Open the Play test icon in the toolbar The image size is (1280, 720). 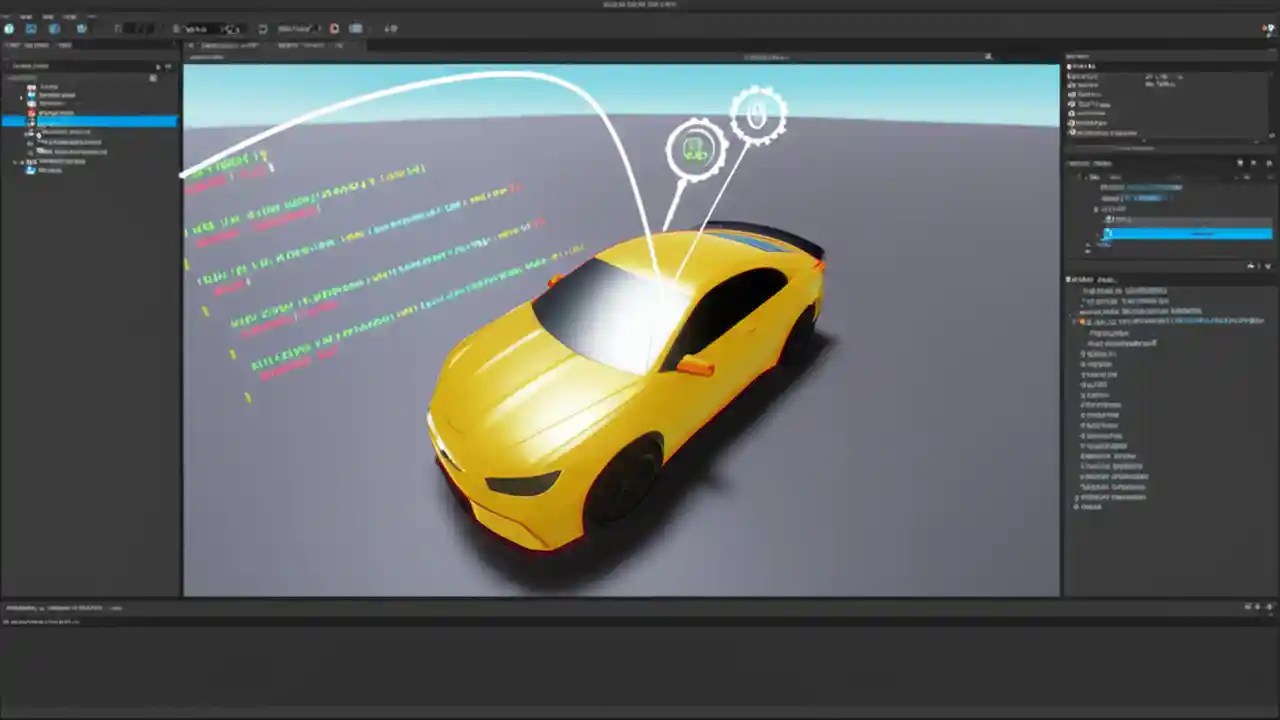point(356,28)
